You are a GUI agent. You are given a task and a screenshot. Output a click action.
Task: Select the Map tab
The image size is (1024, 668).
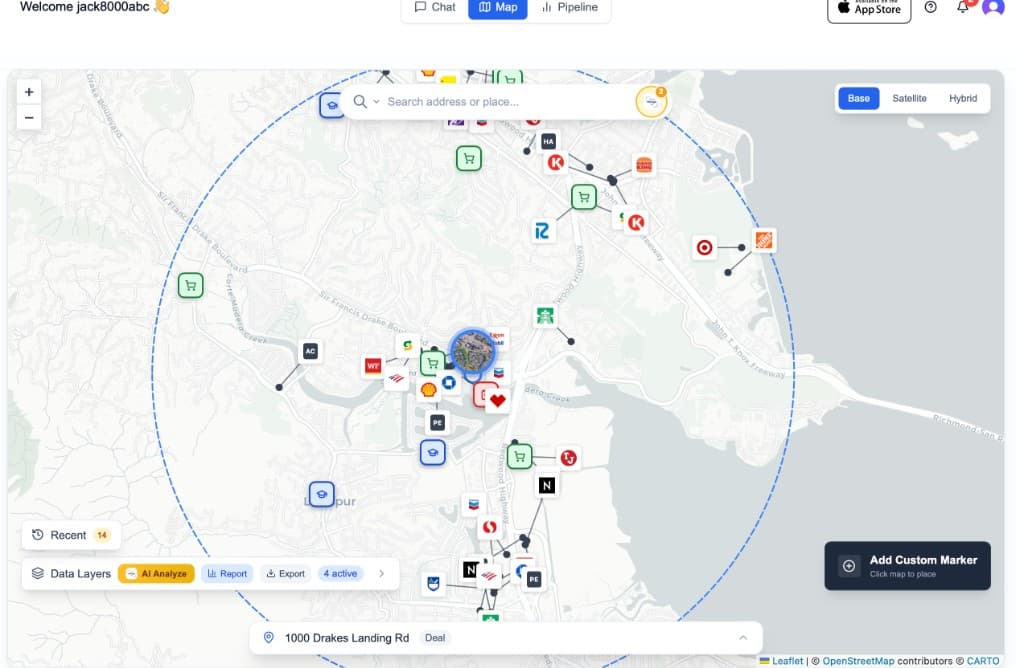point(498,7)
